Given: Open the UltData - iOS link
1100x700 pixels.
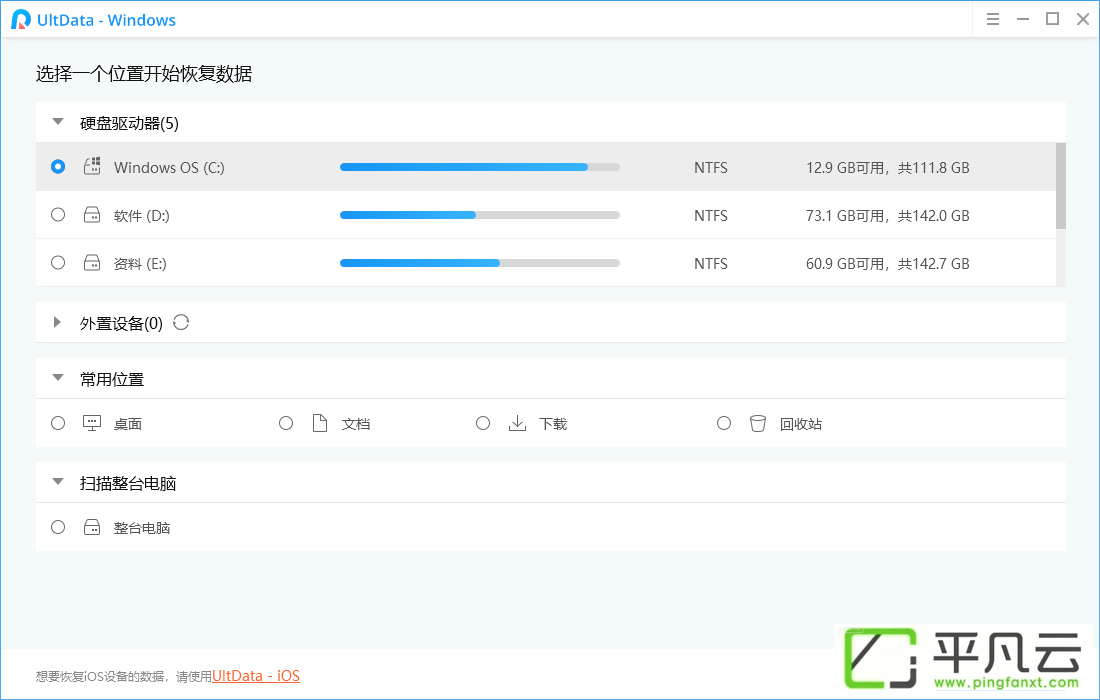Looking at the screenshot, I should click(x=256, y=676).
